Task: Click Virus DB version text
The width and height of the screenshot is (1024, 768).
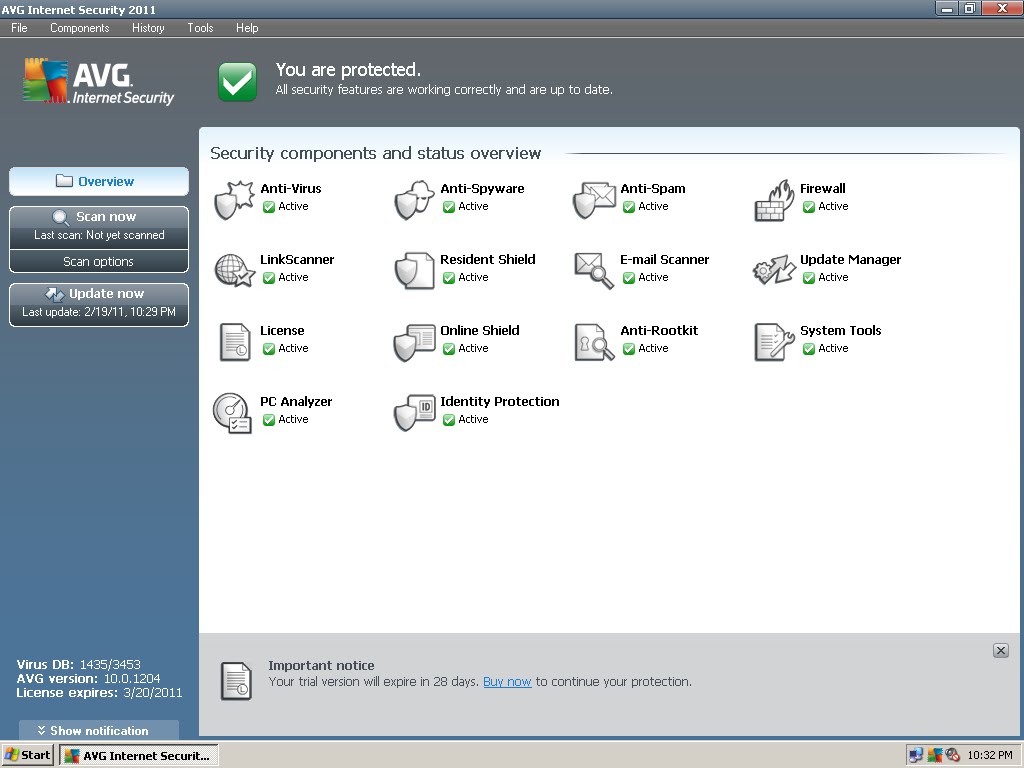Action: click(78, 664)
